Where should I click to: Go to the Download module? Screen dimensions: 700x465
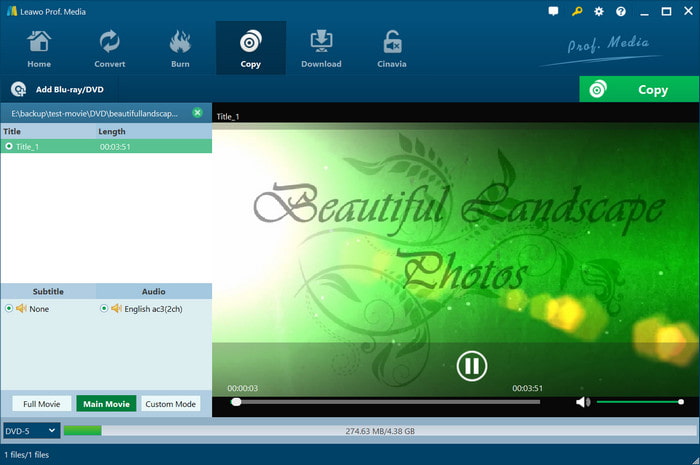321,48
